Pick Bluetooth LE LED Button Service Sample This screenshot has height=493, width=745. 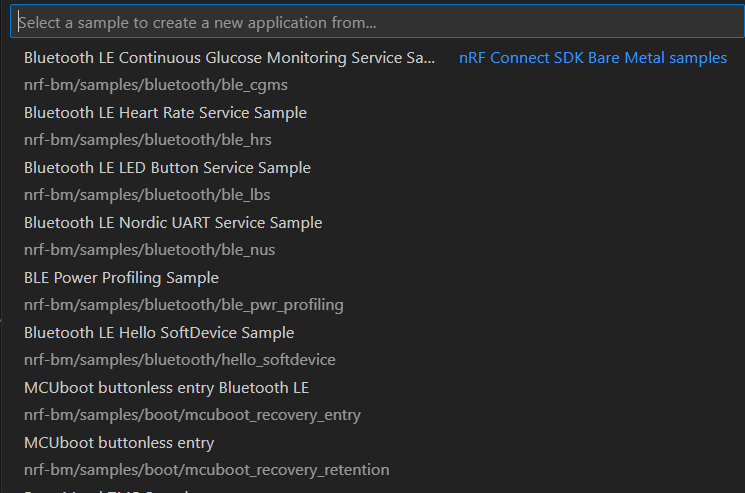click(x=167, y=168)
